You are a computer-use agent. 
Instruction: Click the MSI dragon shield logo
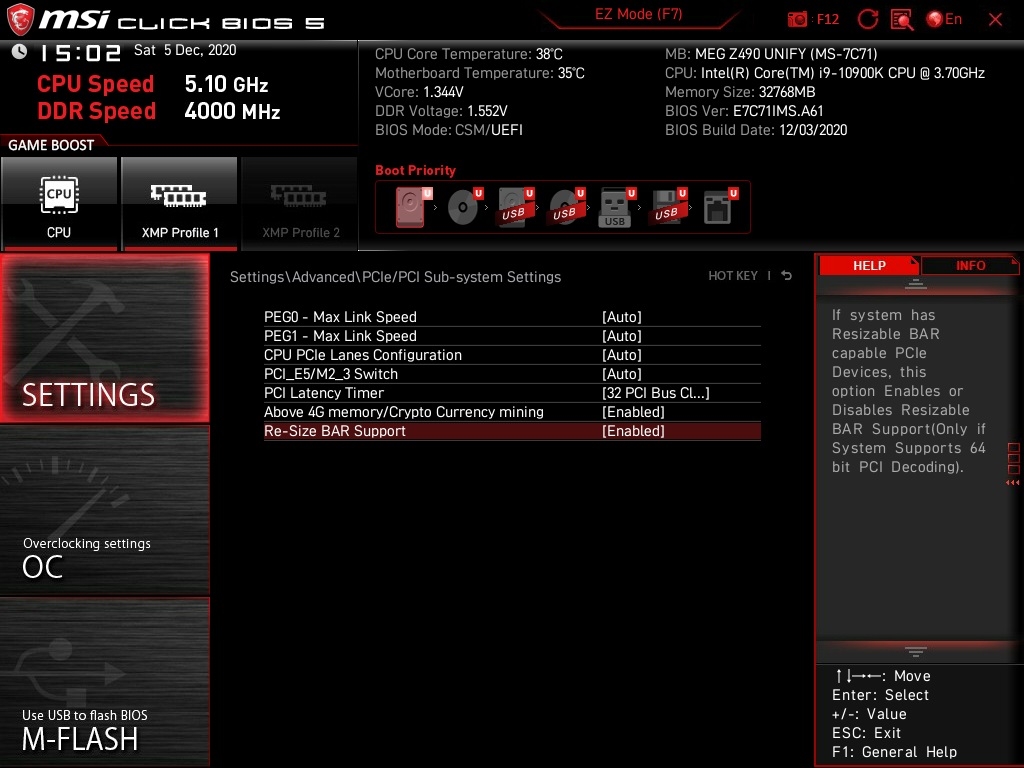click(20, 20)
